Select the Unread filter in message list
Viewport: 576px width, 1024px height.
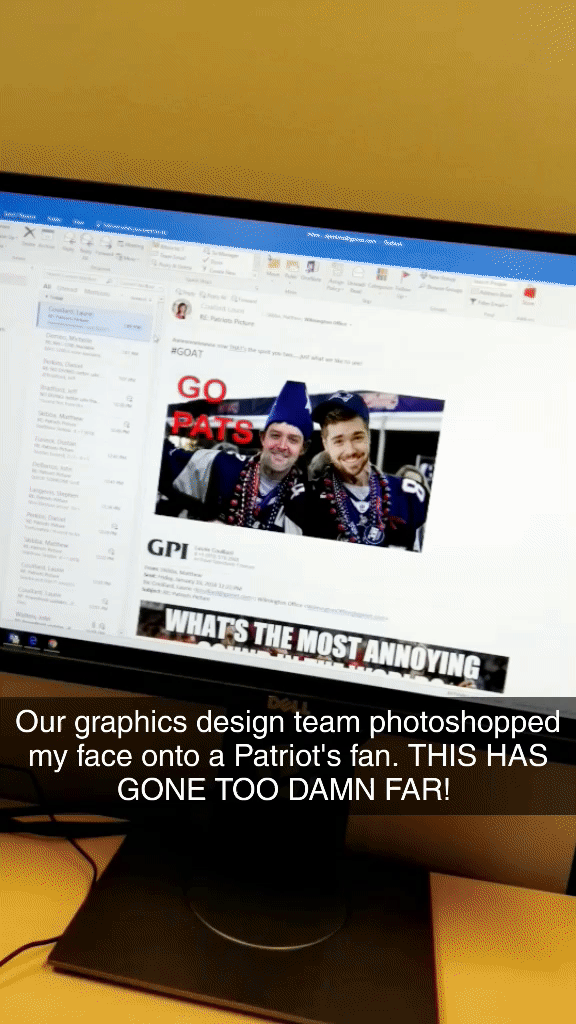[x=67, y=289]
